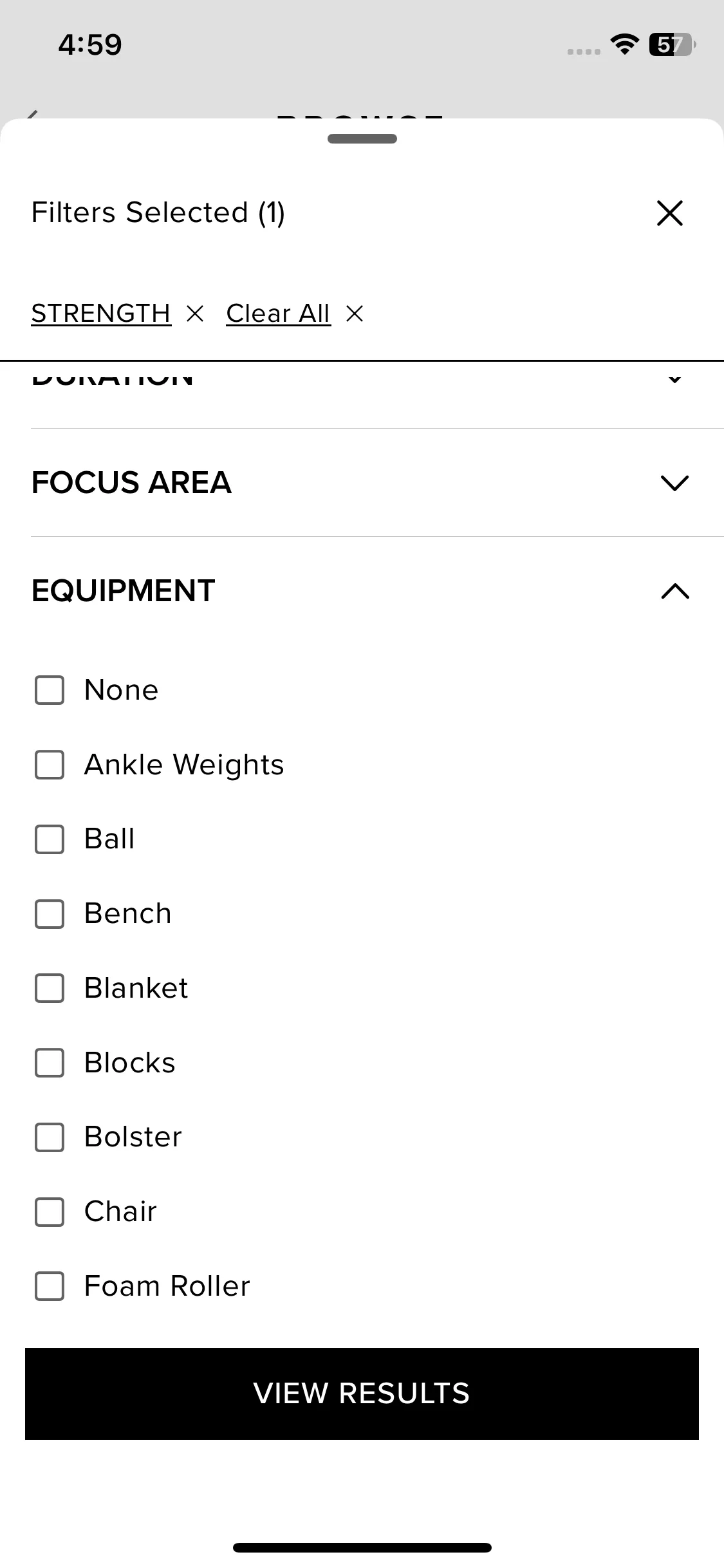This screenshot has height=1568, width=724.
Task: Toggle the Blanket checkbox
Action: pos(50,988)
